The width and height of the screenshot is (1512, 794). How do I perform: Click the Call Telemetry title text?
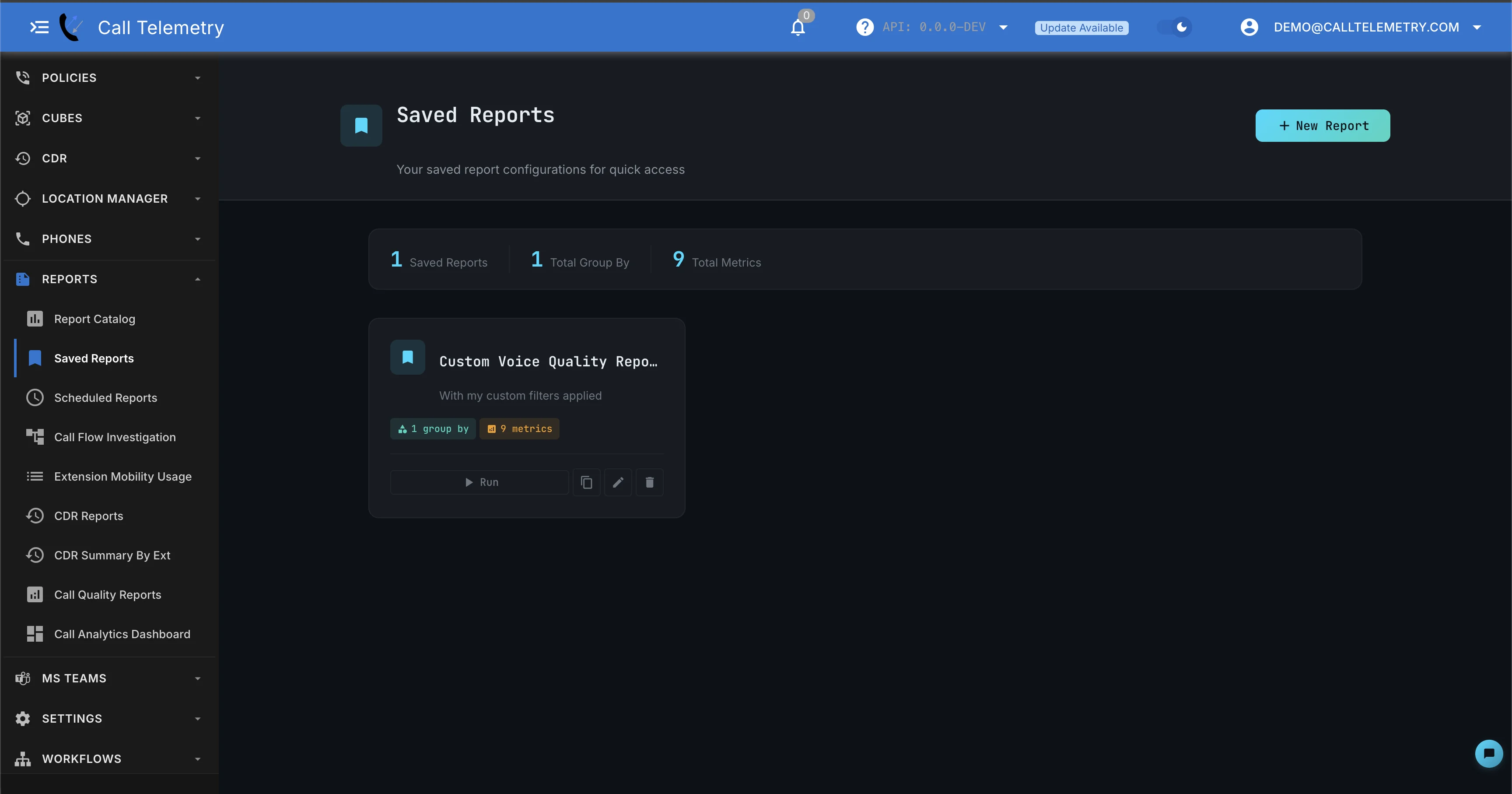pyautogui.click(x=161, y=28)
